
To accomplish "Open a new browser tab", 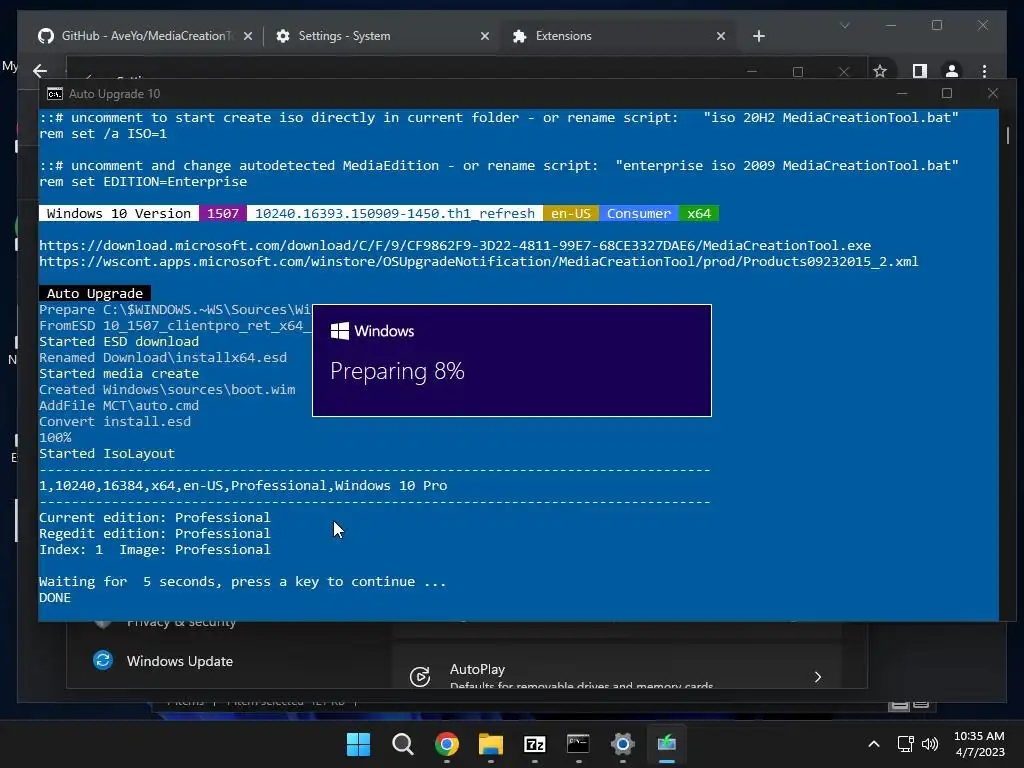I will (x=758, y=37).
